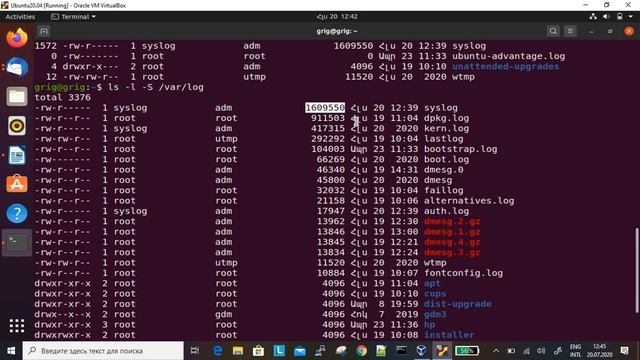The image size is (640, 360).
Task: Open the Windows tray volume icon
Action: pyautogui.click(x=541, y=351)
